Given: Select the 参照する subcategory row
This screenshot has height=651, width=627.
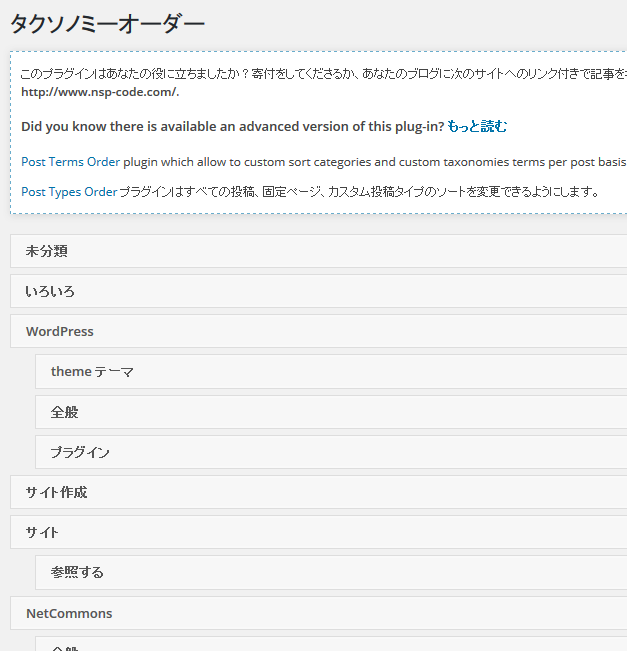Looking at the screenshot, I should [330, 573].
